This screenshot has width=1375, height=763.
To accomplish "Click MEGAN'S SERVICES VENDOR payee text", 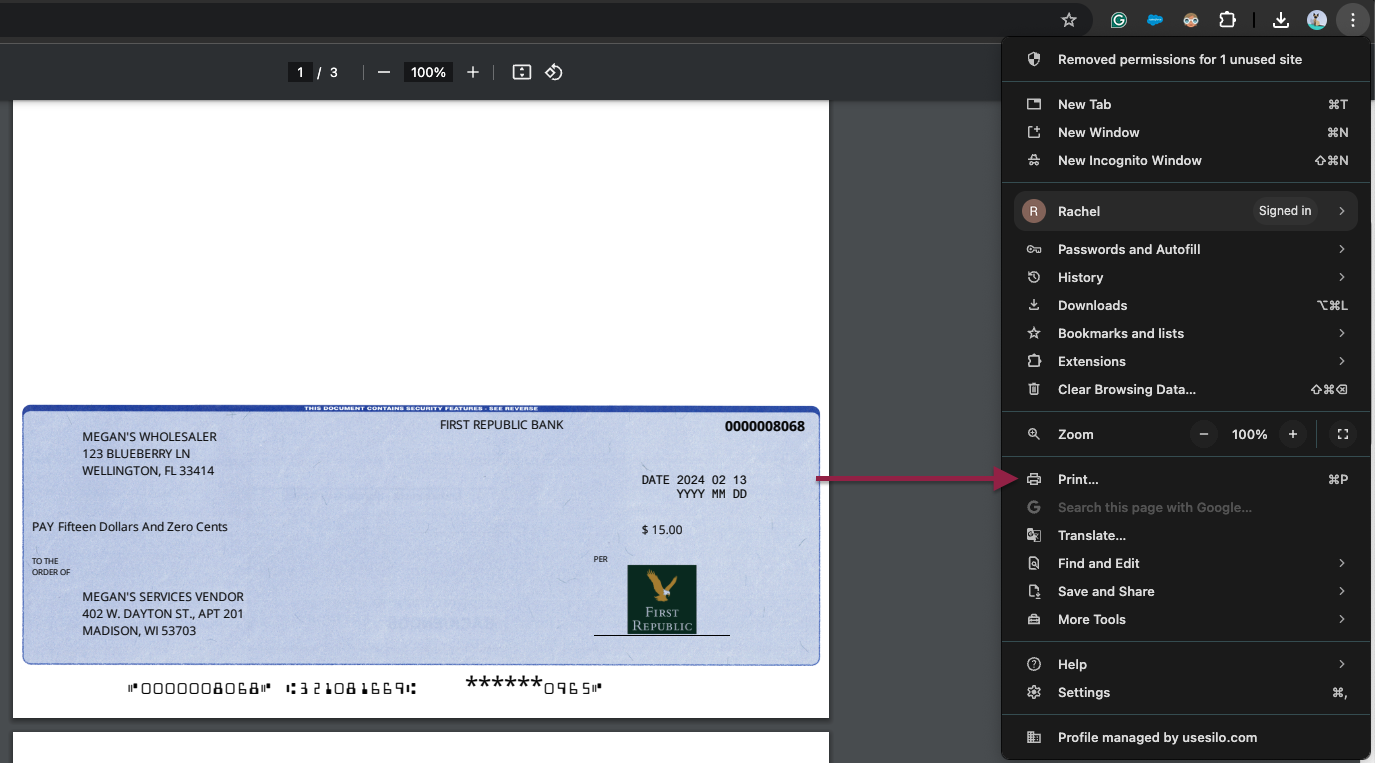I will pyautogui.click(x=163, y=597).
